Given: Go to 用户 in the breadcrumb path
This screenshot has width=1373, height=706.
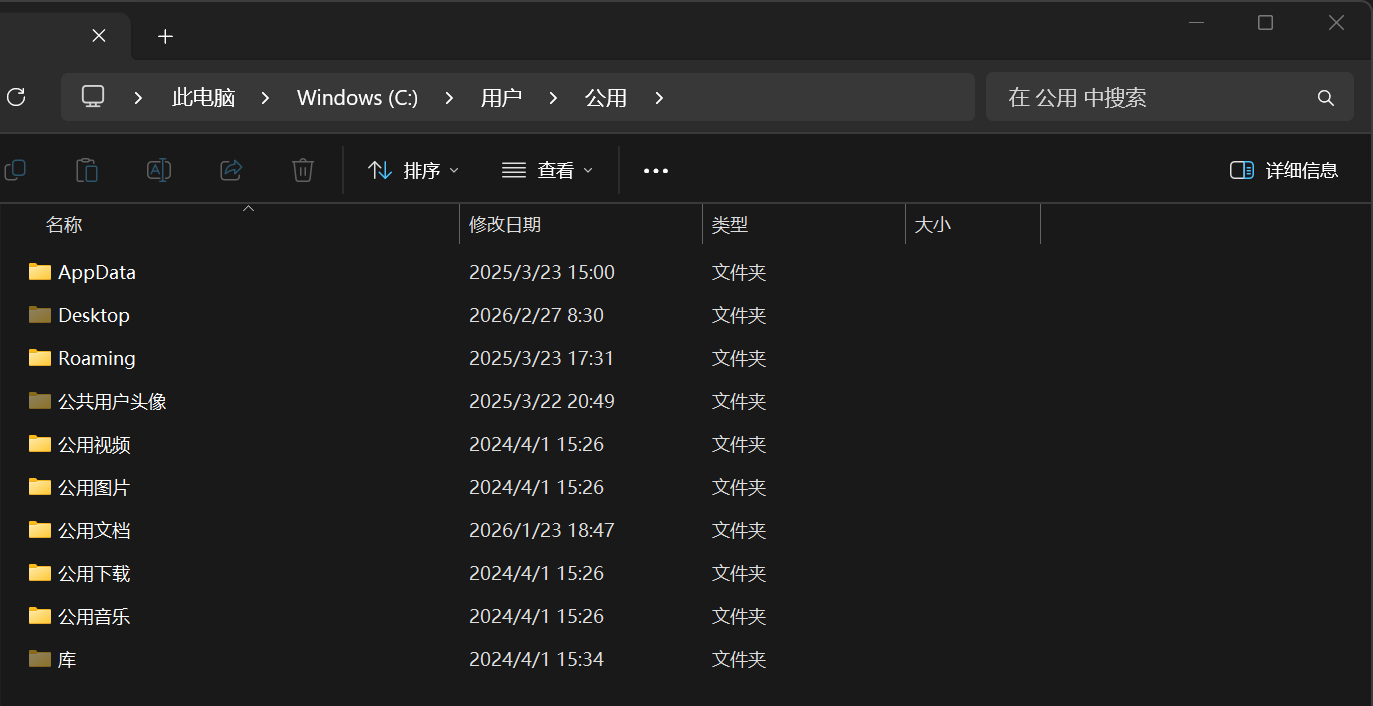Looking at the screenshot, I should (x=501, y=98).
